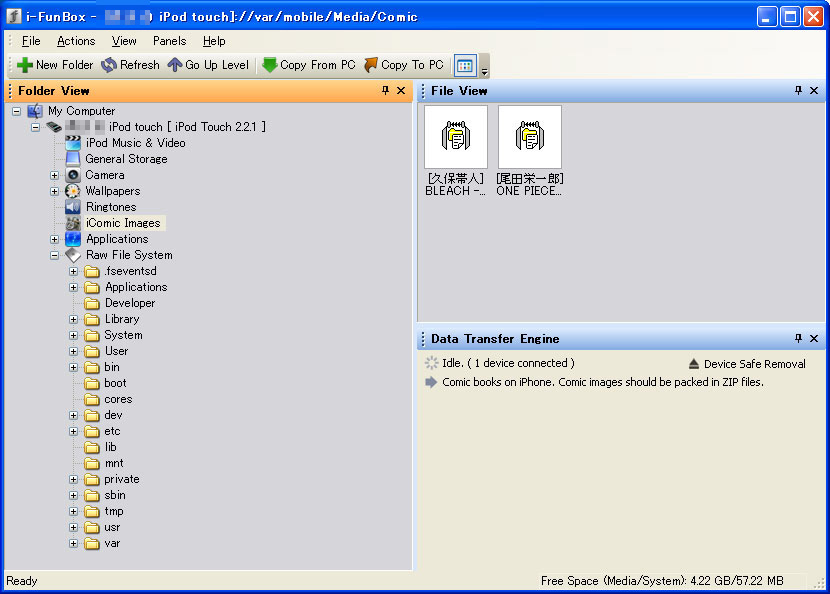The height and width of the screenshot is (594, 830).
Task: Click the Free Space status bar text
Action: click(662, 581)
